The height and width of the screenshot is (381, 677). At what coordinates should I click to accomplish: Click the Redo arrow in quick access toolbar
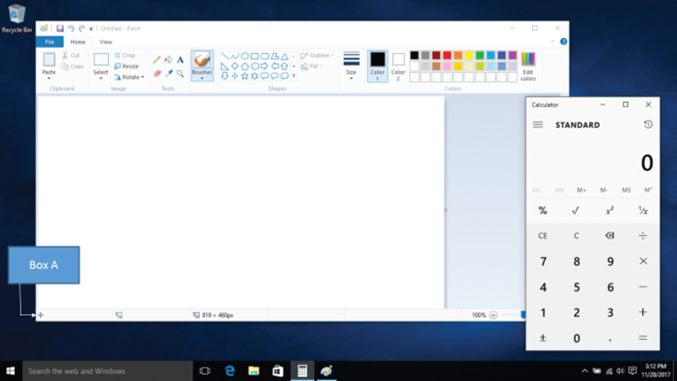pyautogui.click(x=82, y=29)
